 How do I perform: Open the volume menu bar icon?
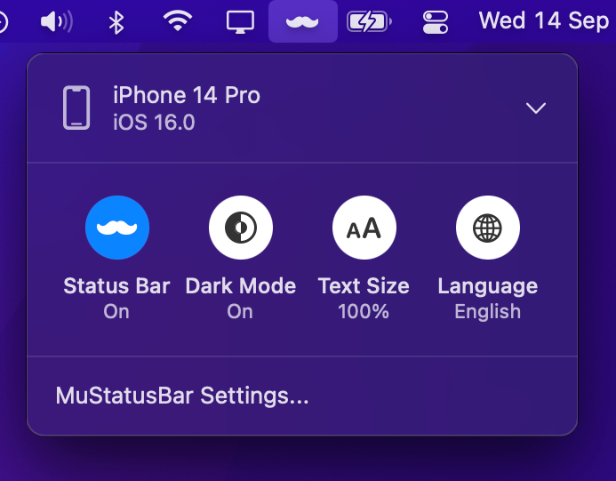coord(57,22)
